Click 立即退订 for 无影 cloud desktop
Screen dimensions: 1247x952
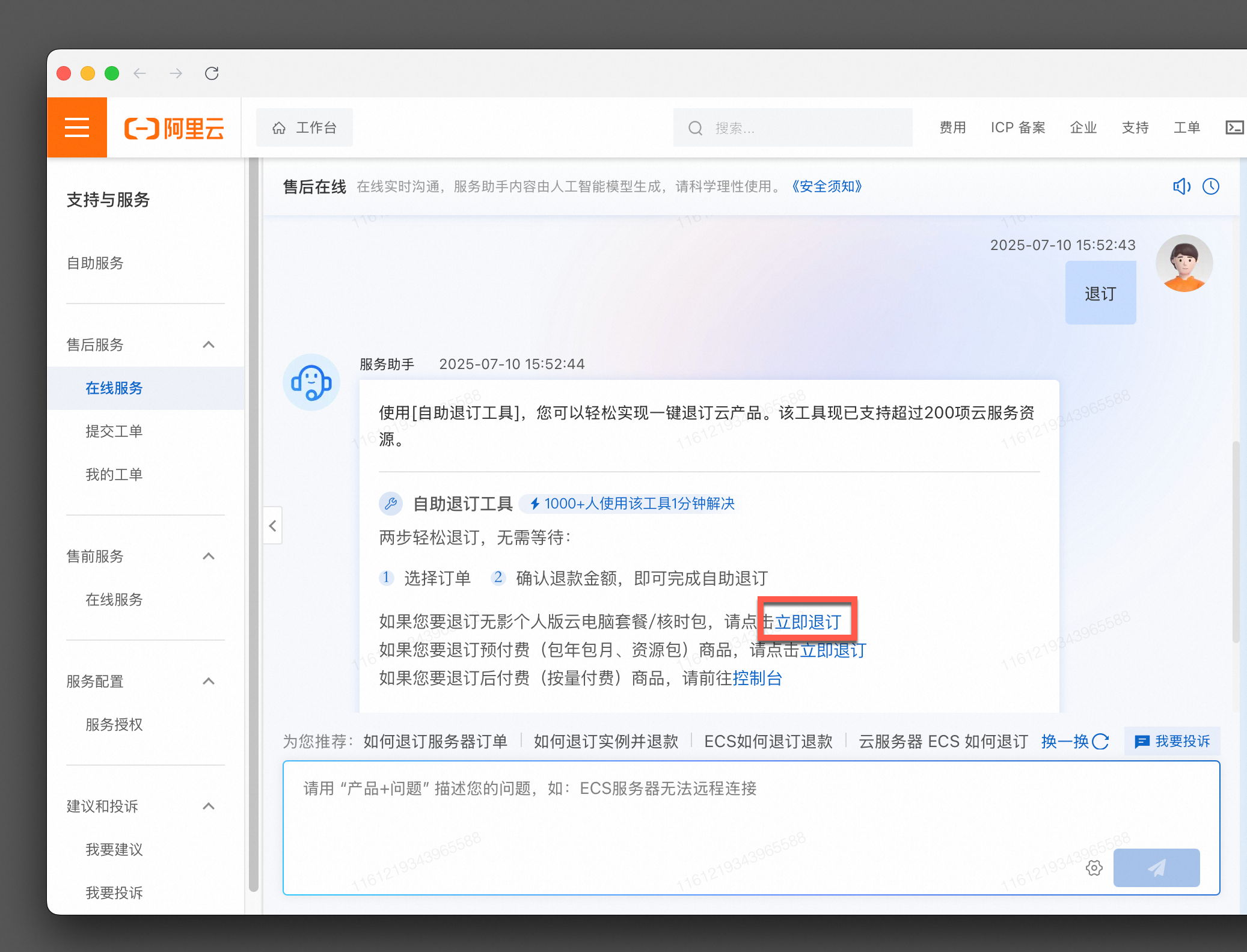807,622
